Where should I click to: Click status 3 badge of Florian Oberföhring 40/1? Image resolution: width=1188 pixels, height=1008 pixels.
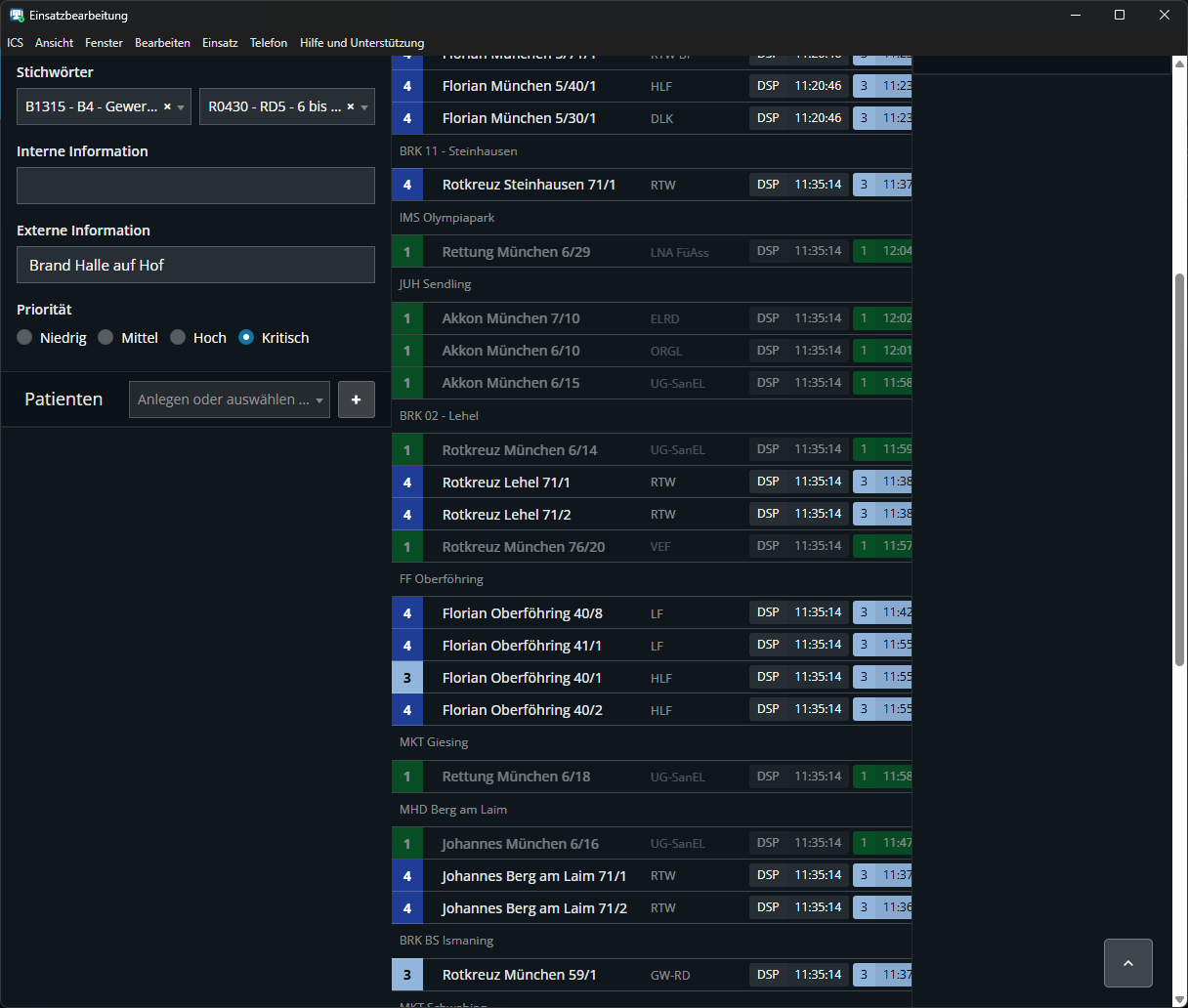point(407,678)
